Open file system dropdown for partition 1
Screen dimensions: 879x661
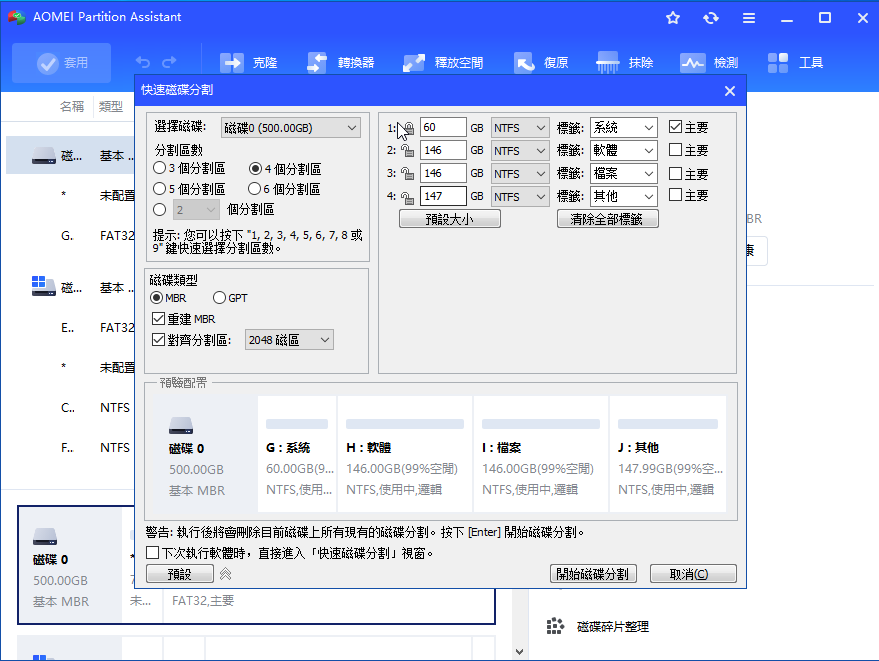(x=520, y=128)
